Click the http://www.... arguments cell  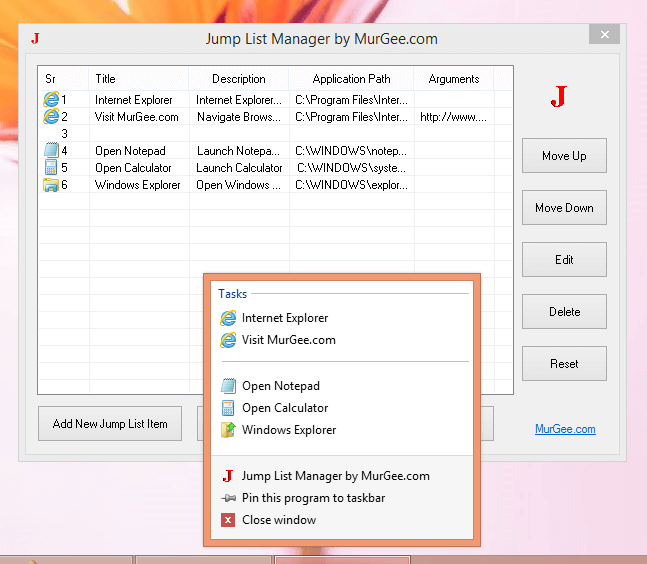453,117
